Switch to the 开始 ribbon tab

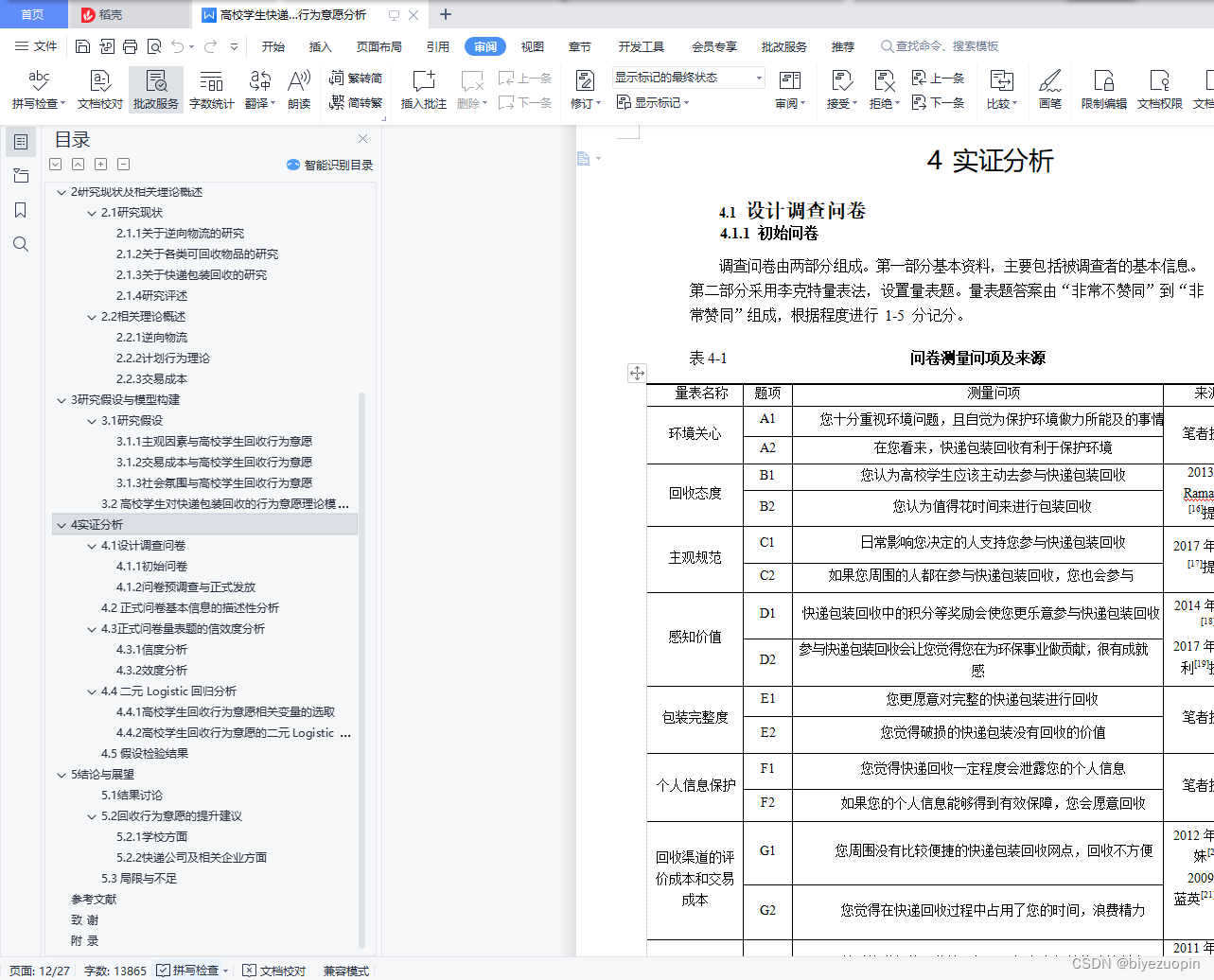point(273,46)
